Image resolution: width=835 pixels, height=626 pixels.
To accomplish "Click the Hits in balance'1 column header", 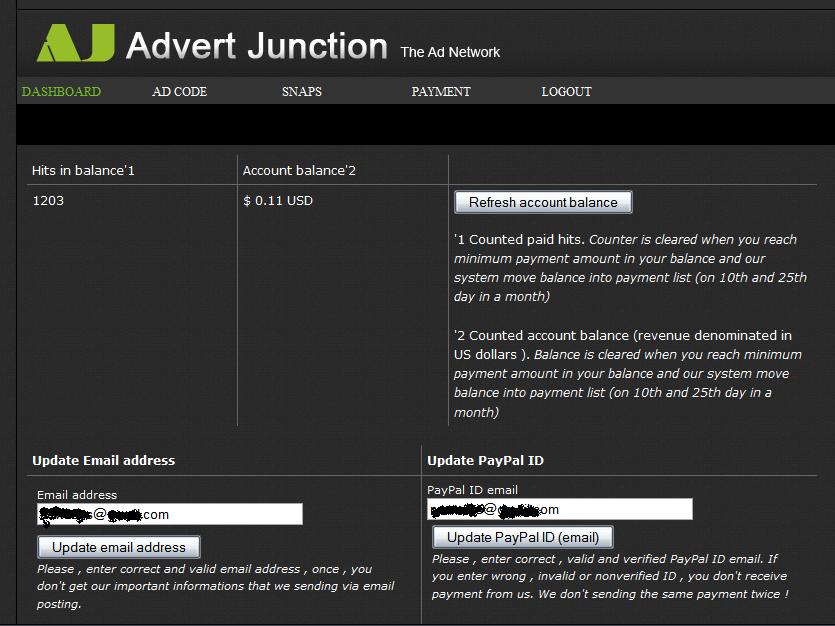I will coord(83,170).
